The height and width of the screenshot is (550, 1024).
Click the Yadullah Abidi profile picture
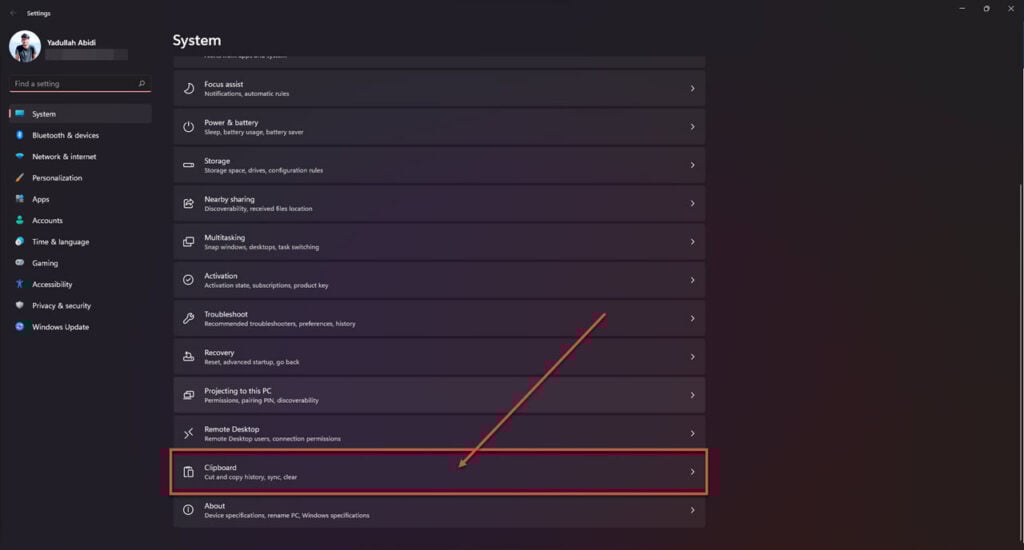(x=25, y=46)
